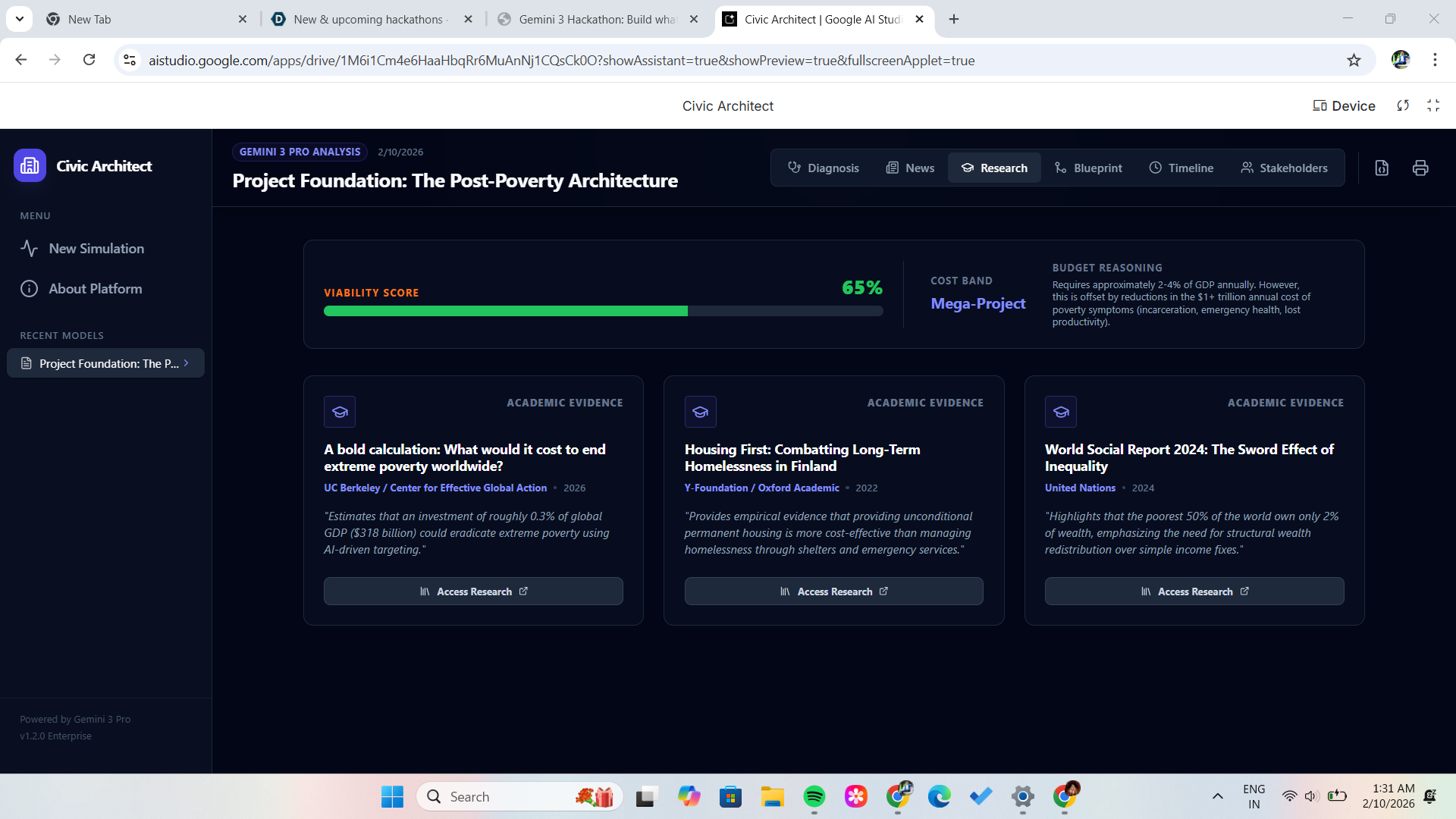
Task: Expand Project Foundation recent model chevron
Action: (186, 363)
